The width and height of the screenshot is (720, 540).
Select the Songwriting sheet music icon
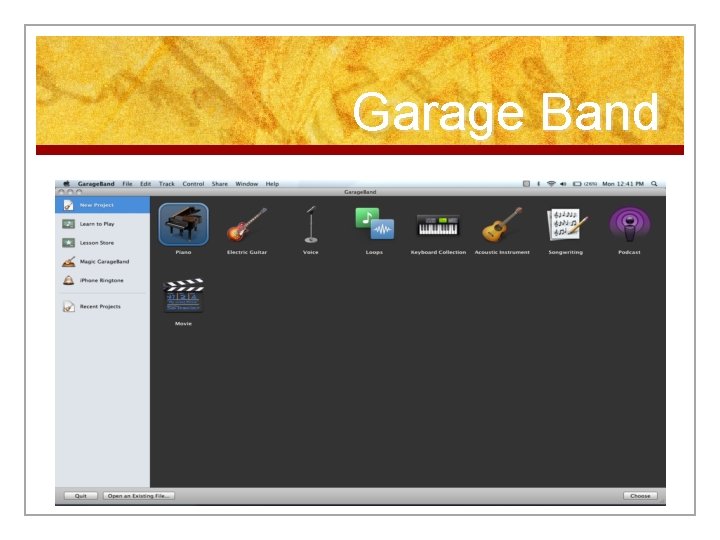coord(566,225)
